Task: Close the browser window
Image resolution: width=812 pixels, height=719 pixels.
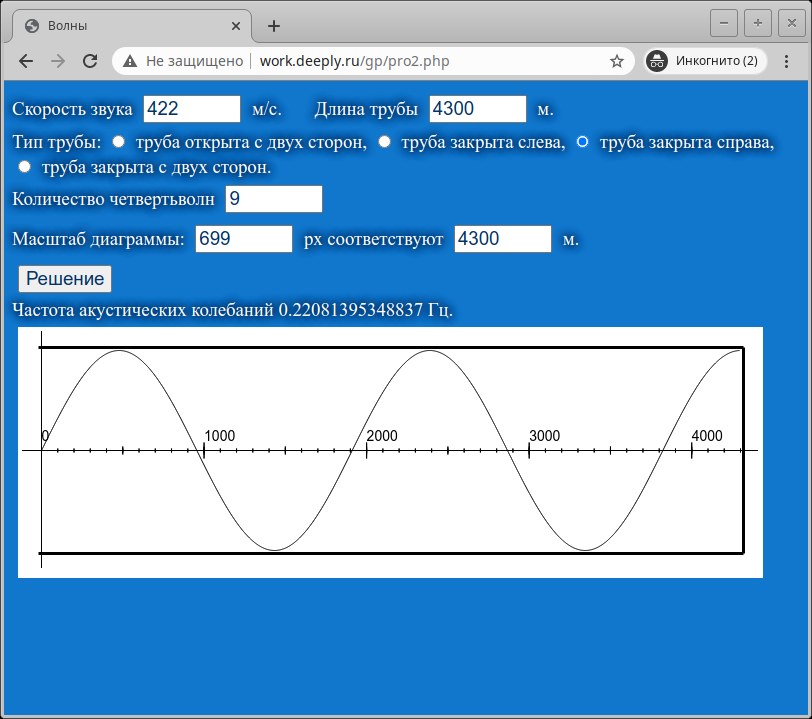Action: point(792,23)
